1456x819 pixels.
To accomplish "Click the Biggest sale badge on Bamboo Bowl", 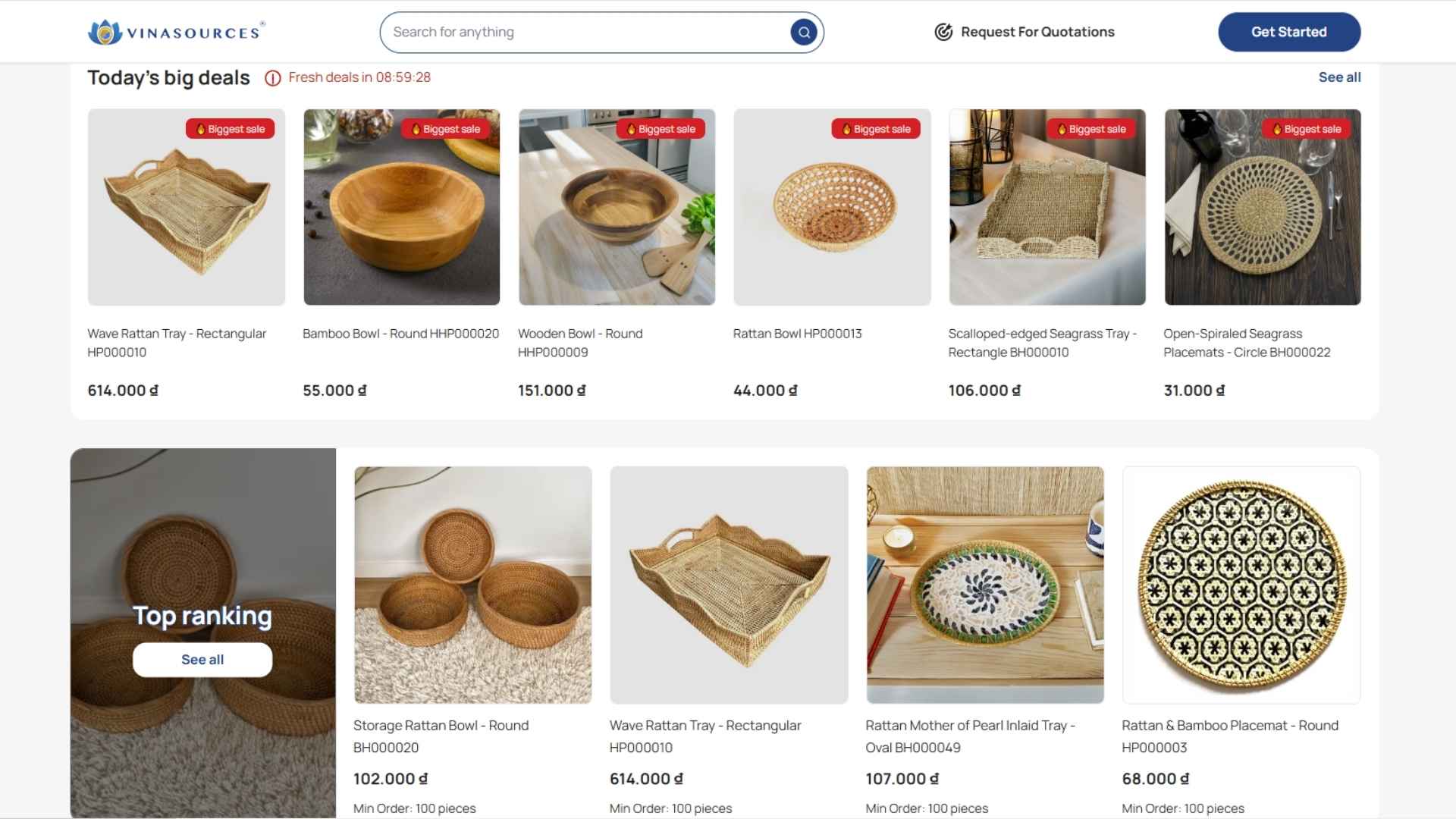I will click(x=444, y=129).
